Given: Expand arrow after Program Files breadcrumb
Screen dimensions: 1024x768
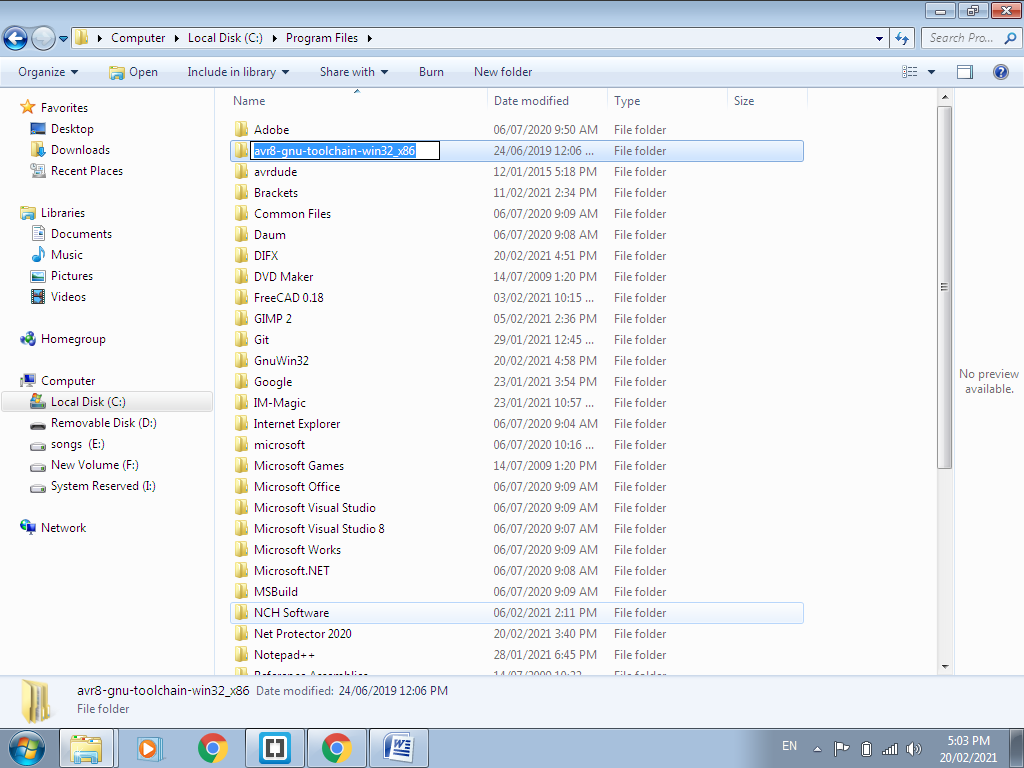Looking at the screenshot, I should pyautogui.click(x=370, y=38).
